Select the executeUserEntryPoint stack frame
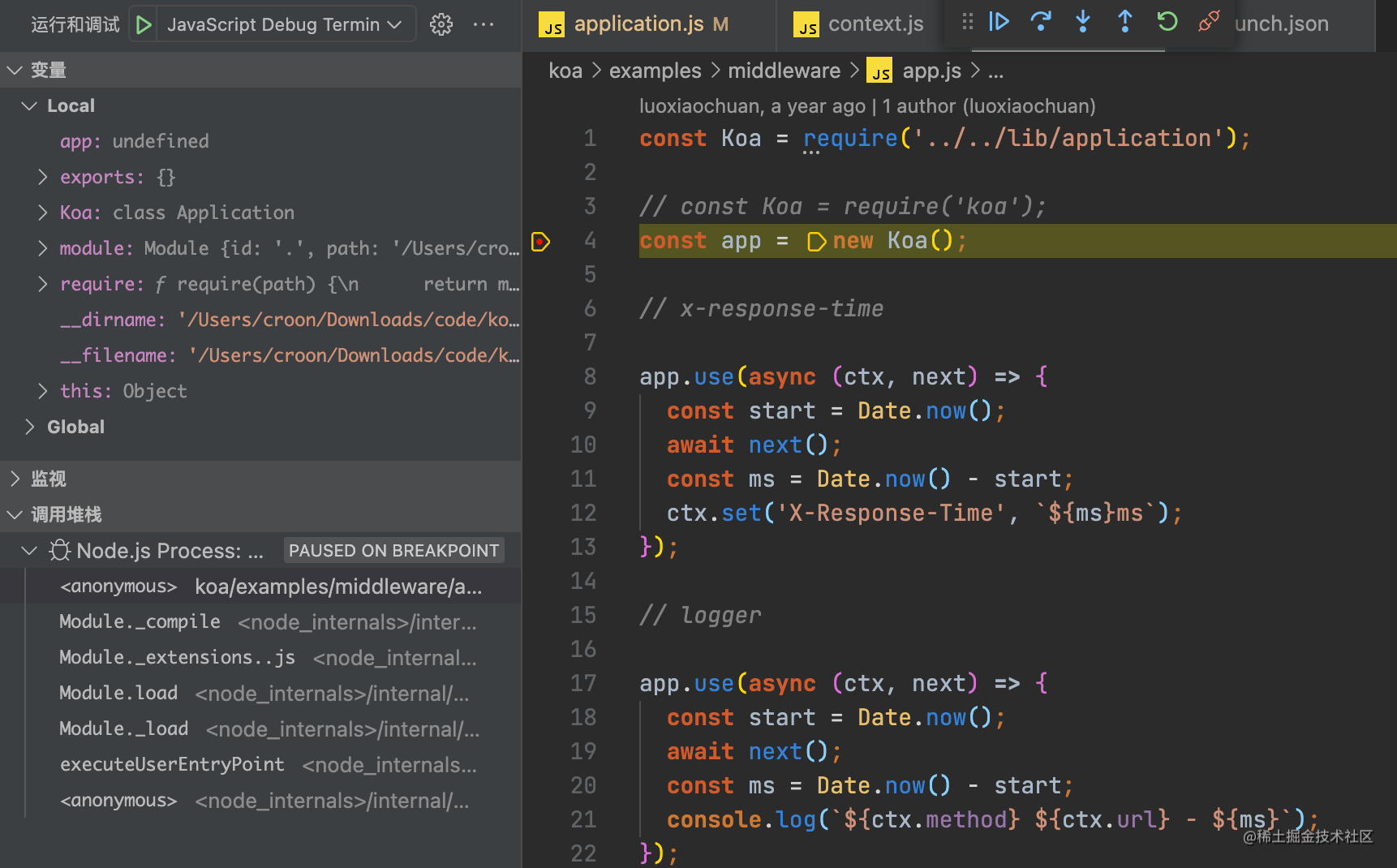This screenshot has width=1397, height=868. click(x=260, y=765)
